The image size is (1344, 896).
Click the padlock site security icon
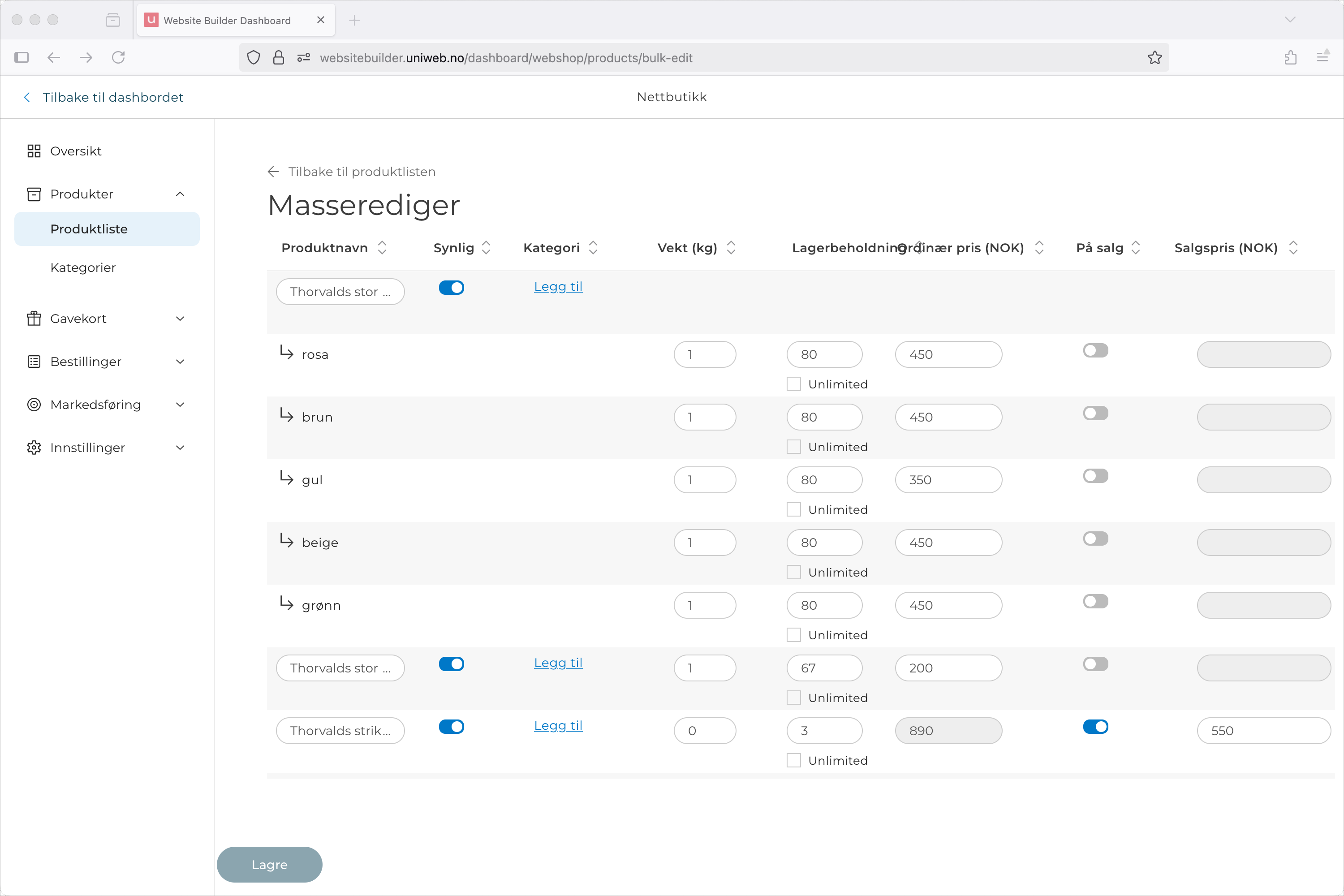tap(279, 58)
